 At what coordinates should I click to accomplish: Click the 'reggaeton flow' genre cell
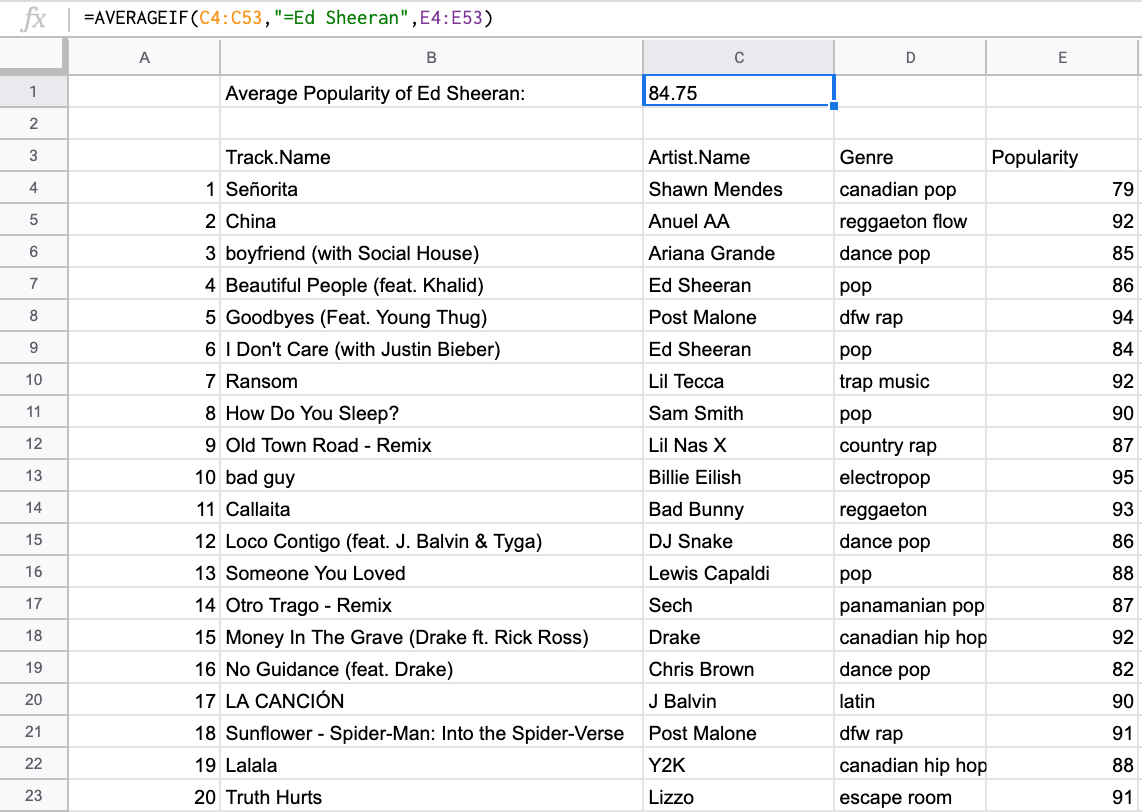coord(910,220)
